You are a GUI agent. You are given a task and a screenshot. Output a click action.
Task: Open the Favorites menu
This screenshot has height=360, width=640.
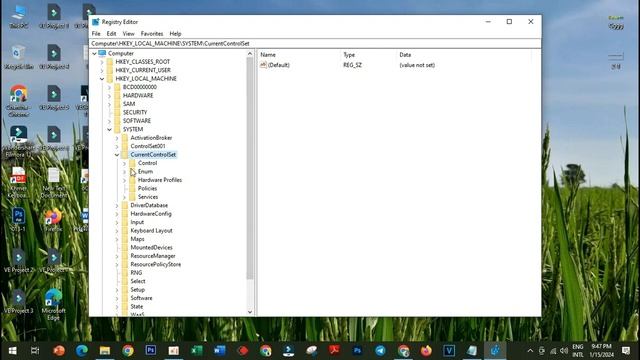coord(152,33)
